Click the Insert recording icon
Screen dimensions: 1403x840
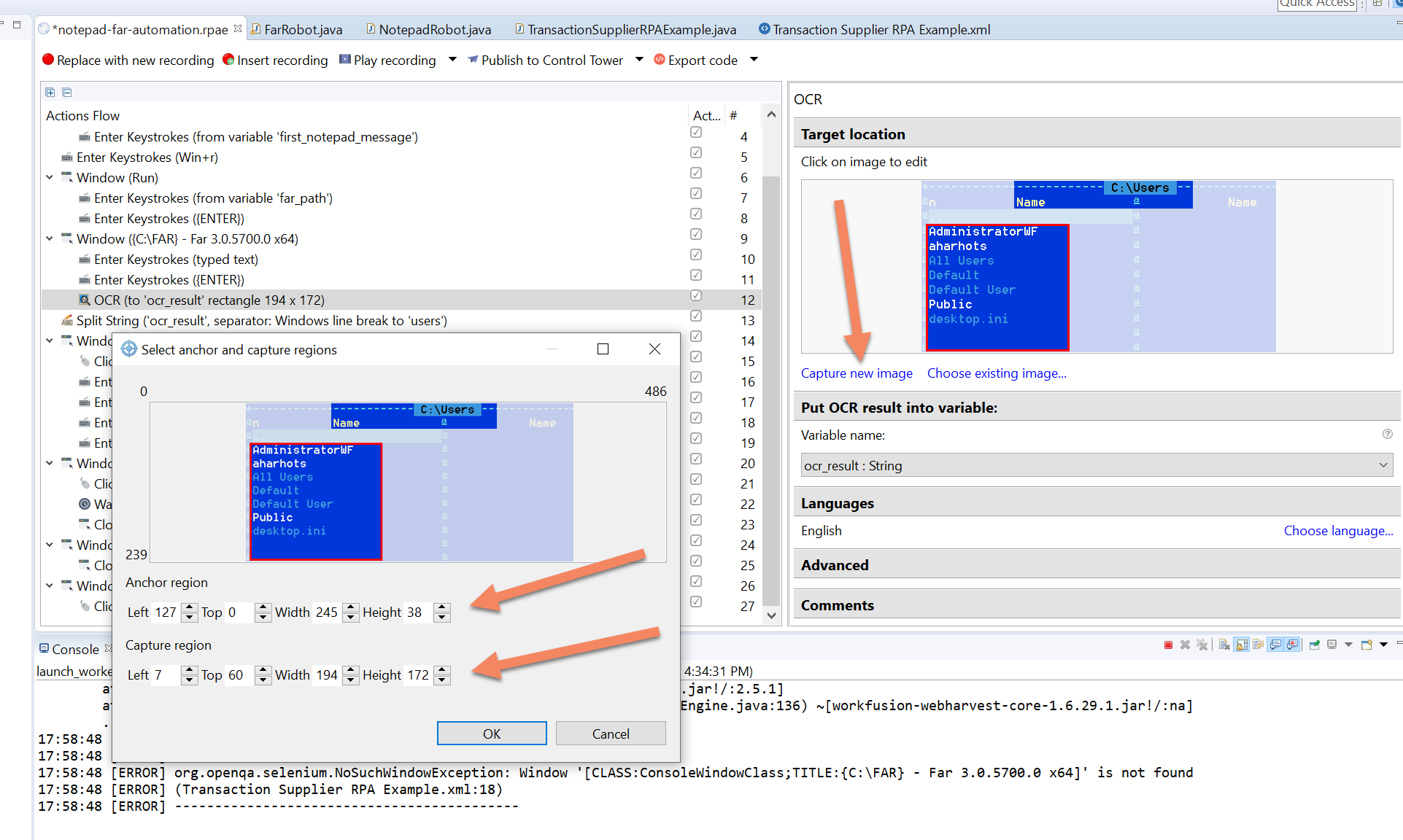[x=228, y=60]
